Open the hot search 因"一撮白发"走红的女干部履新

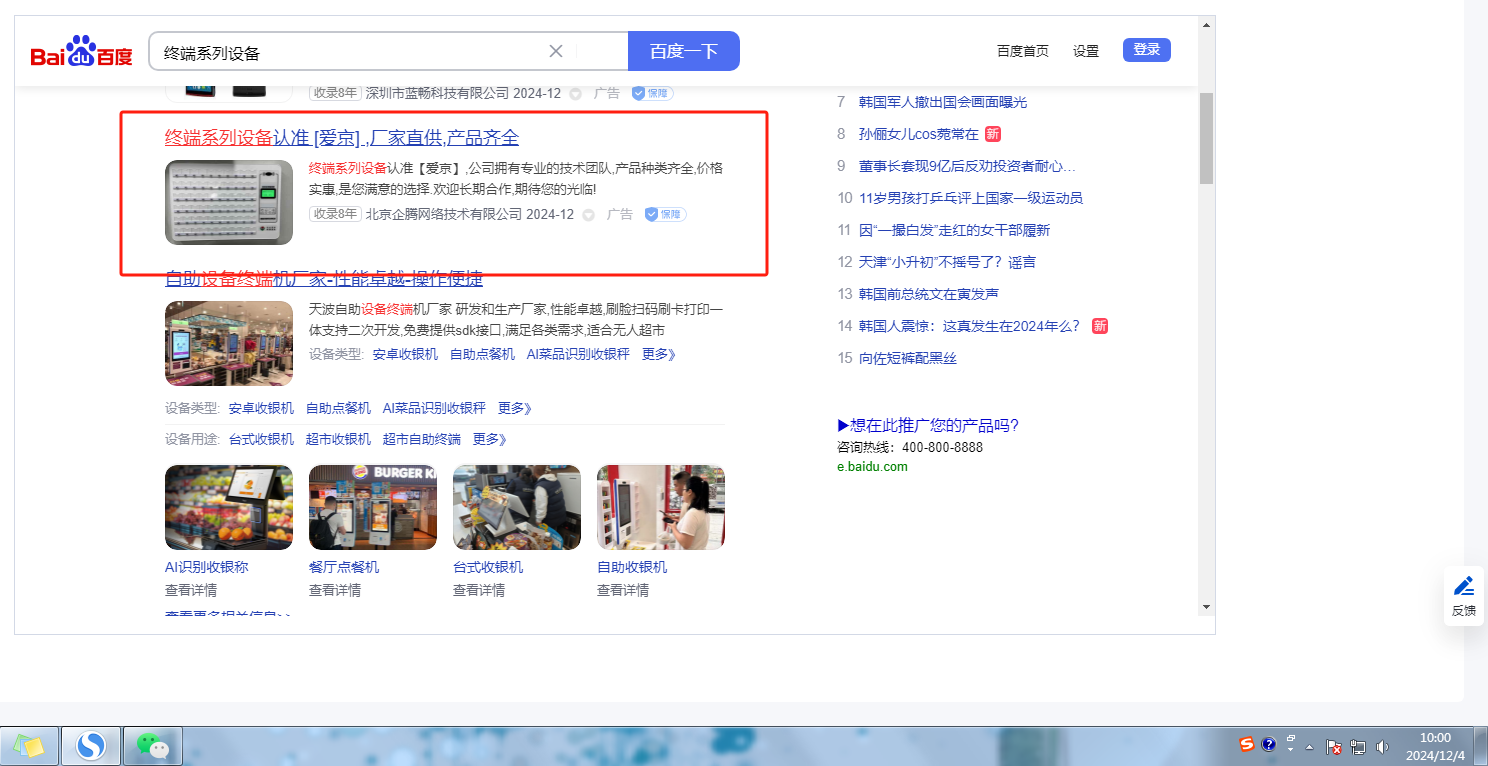(955, 230)
